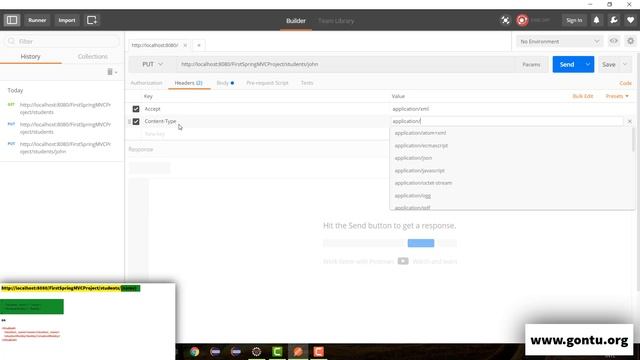The width and height of the screenshot is (640, 360).
Task: Click the Postman orange icon in taskbar
Action: 298,351
